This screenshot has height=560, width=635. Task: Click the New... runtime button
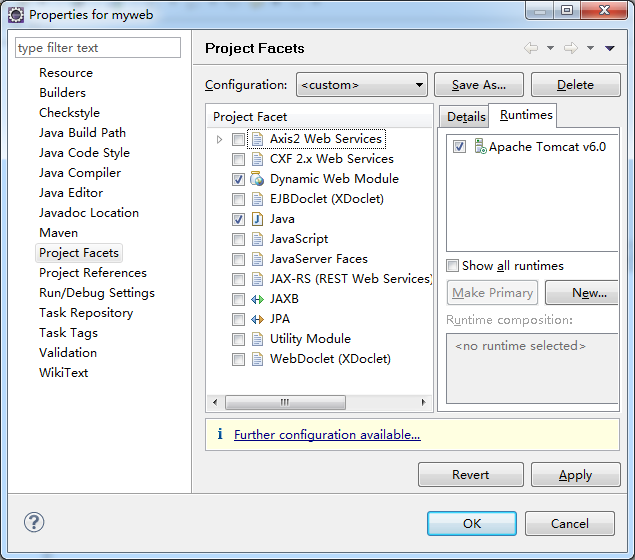pos(582,293)
